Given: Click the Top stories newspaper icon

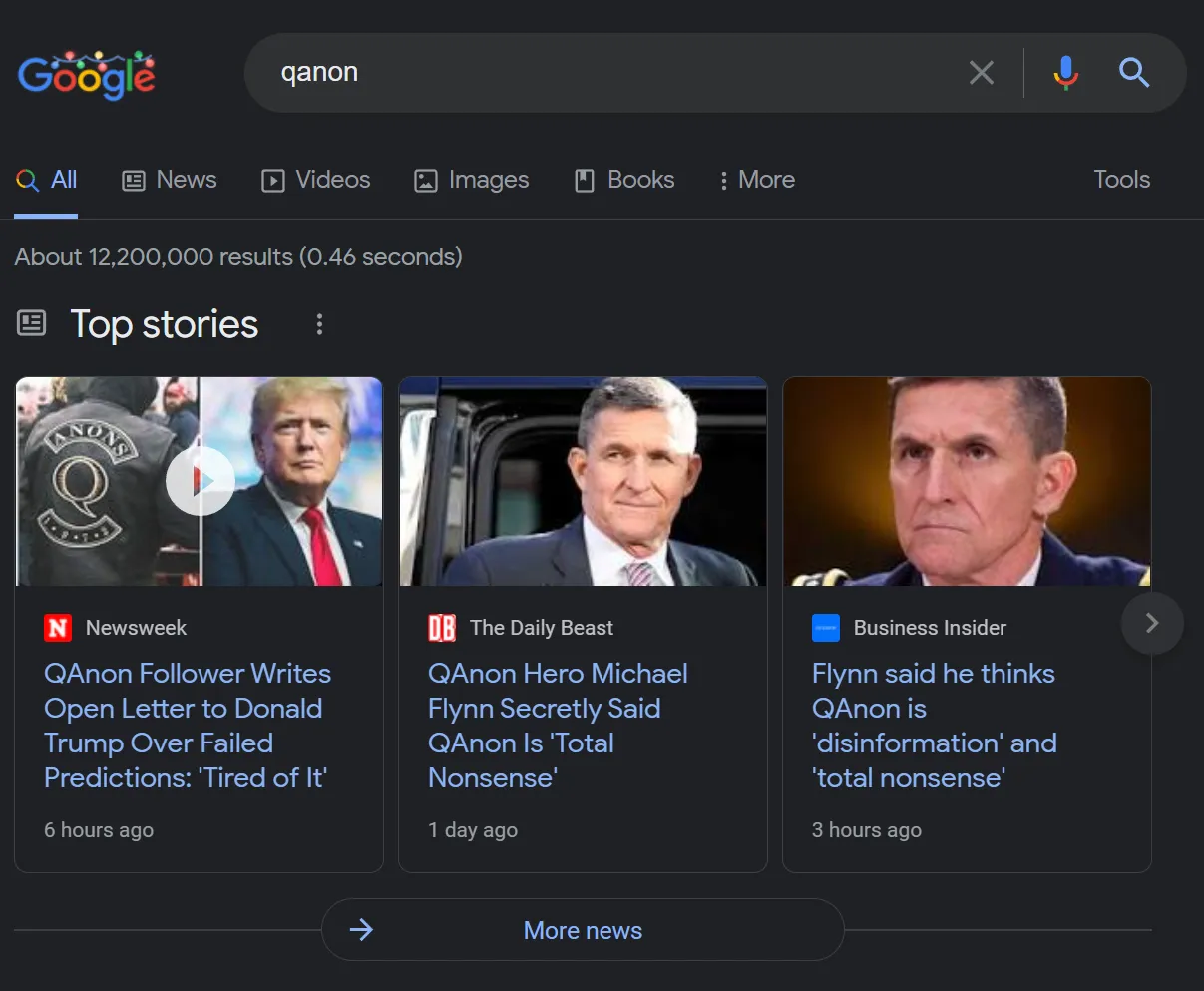Looking at the screenshot, I should [x=32, y=323].
